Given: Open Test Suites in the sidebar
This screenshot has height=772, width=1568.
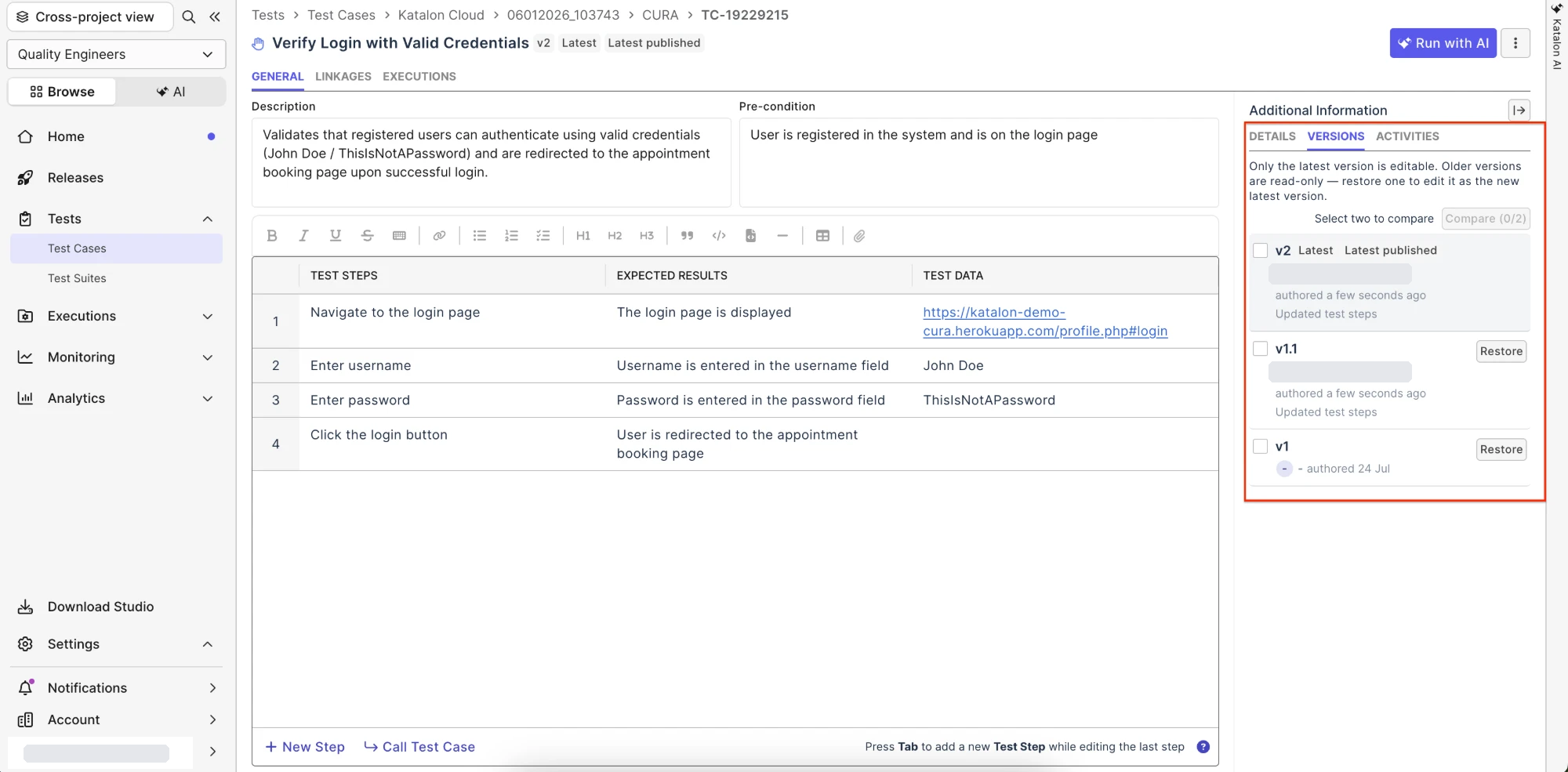Looking at the screenshot, I should click(77, 278).
